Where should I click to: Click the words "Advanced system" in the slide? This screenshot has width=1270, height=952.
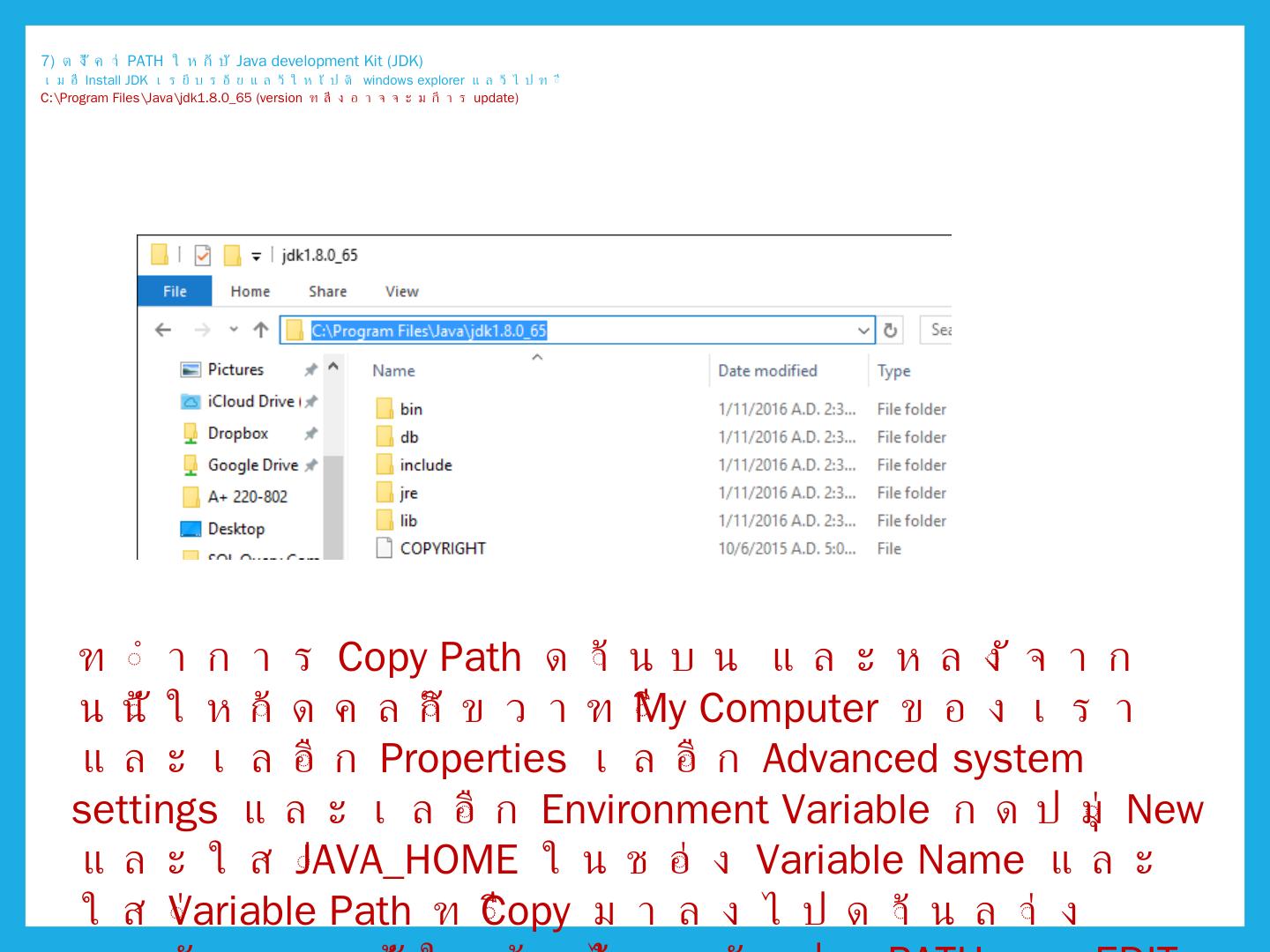923,759
